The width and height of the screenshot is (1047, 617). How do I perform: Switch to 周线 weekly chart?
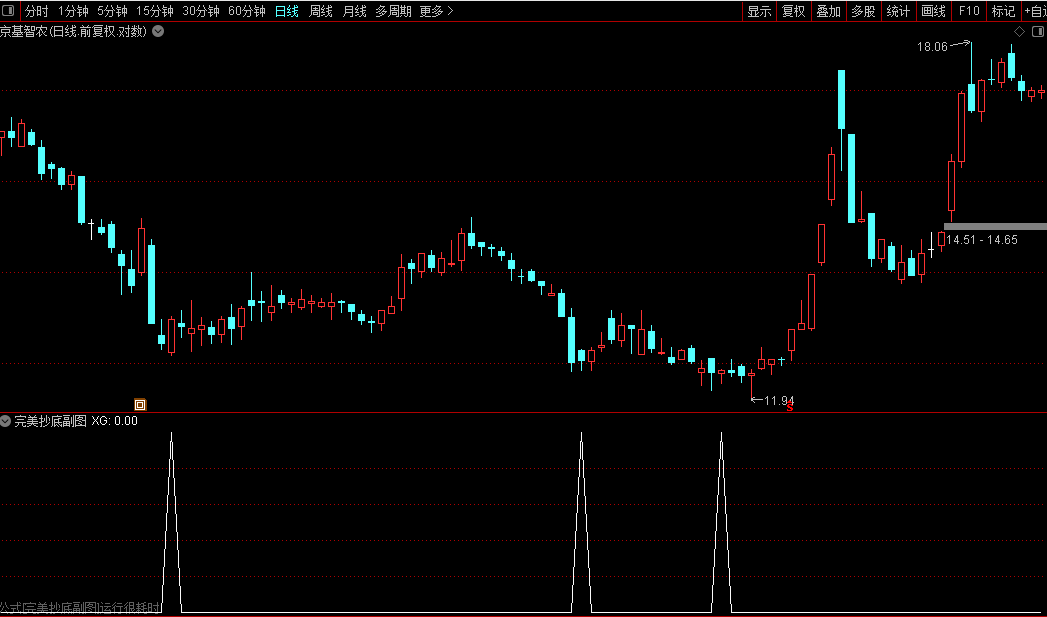click(x=321, y=11)
